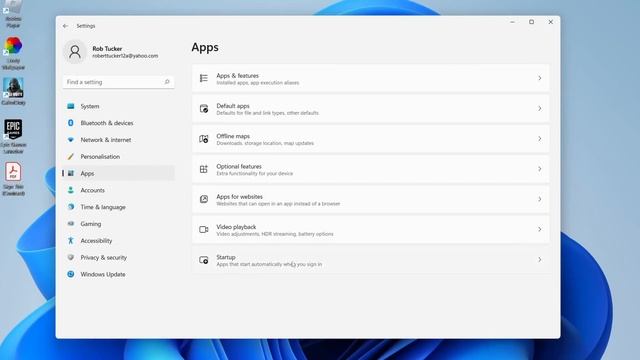This screenshot has height=360, width=640.
Task: Select the Accessibility icon
Action: tap(71, 240)
